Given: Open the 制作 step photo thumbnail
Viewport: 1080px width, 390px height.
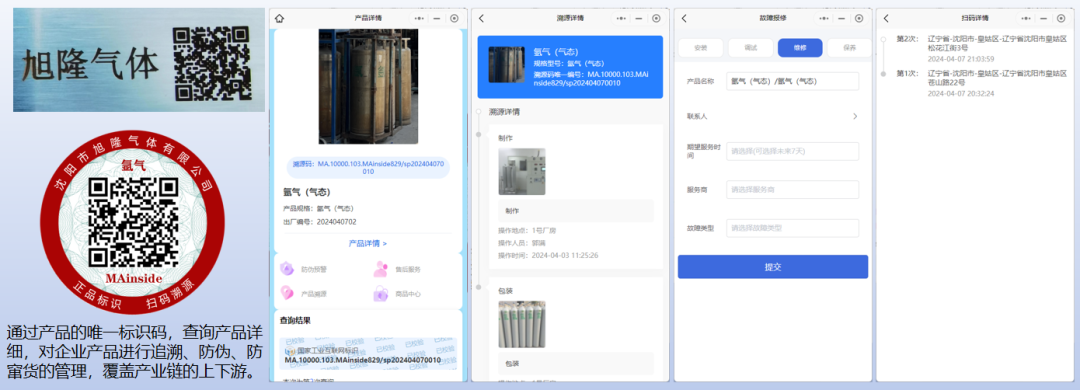Looking at the screenshot, I should click(x=521, y=172).
